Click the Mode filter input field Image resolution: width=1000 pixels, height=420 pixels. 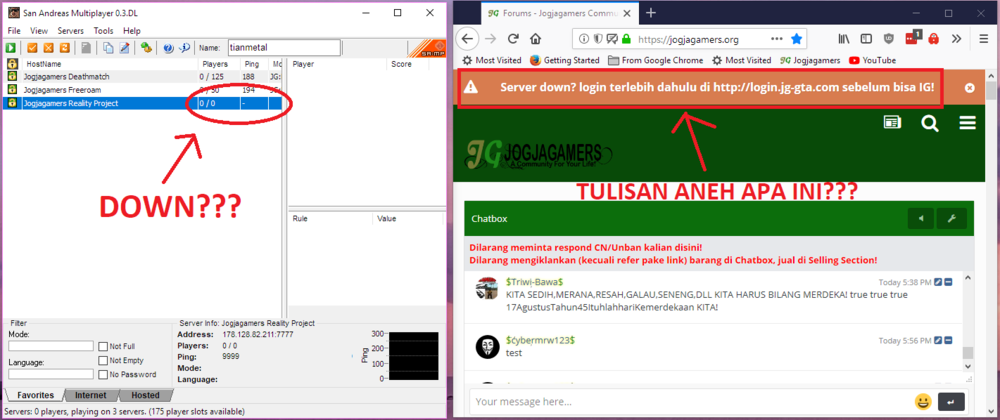pyautogui.click(x=51, y=346)
